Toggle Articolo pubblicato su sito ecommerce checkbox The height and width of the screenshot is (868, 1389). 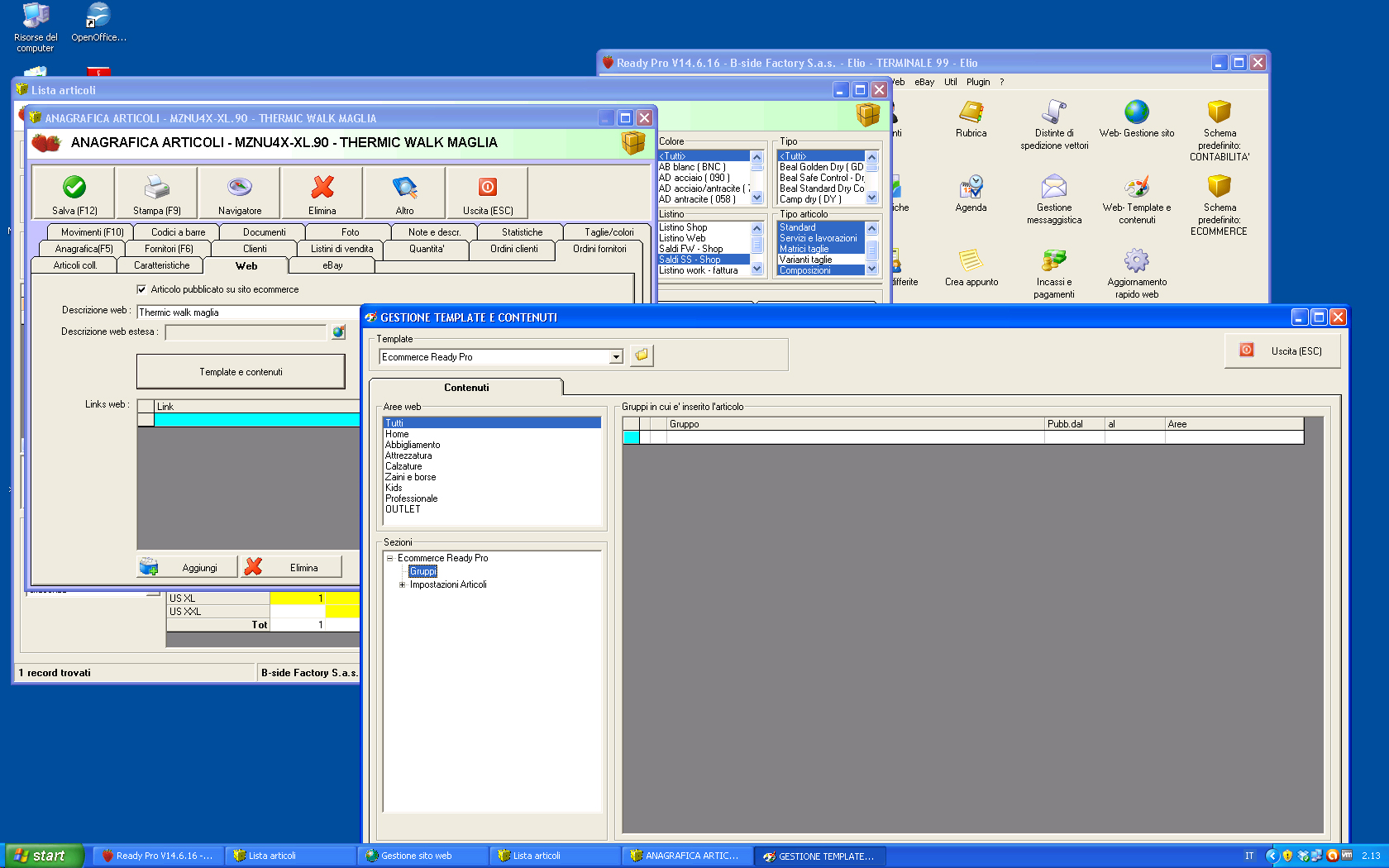(x=141, y=289)
